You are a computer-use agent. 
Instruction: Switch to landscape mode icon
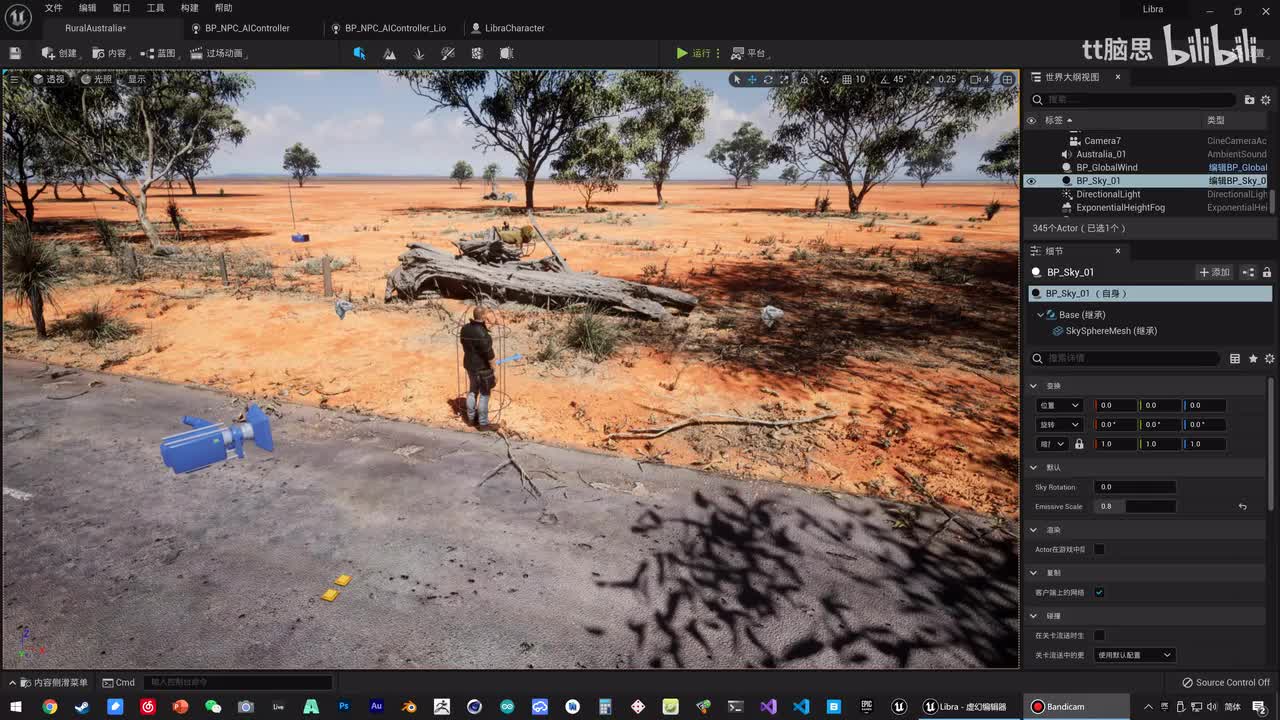[389, 53]
